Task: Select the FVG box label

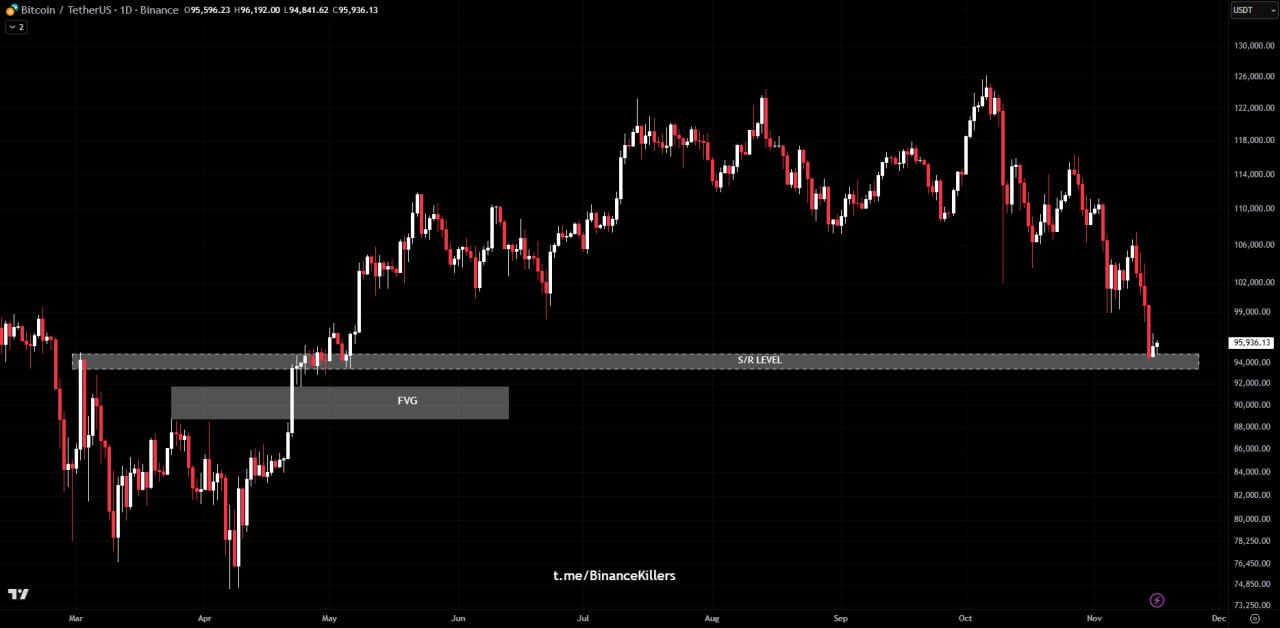Action: pos(407,401)
